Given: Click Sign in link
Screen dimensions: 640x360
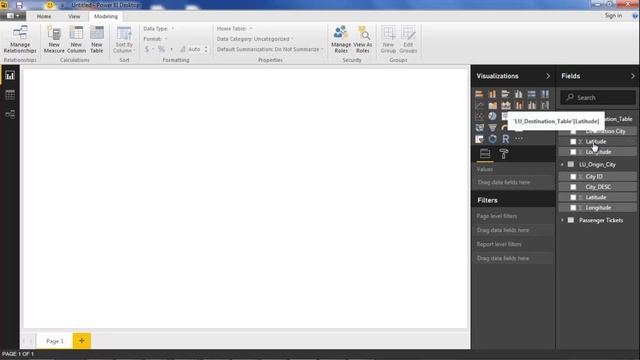Looking at the screenshot, I should tap(613, 16).
